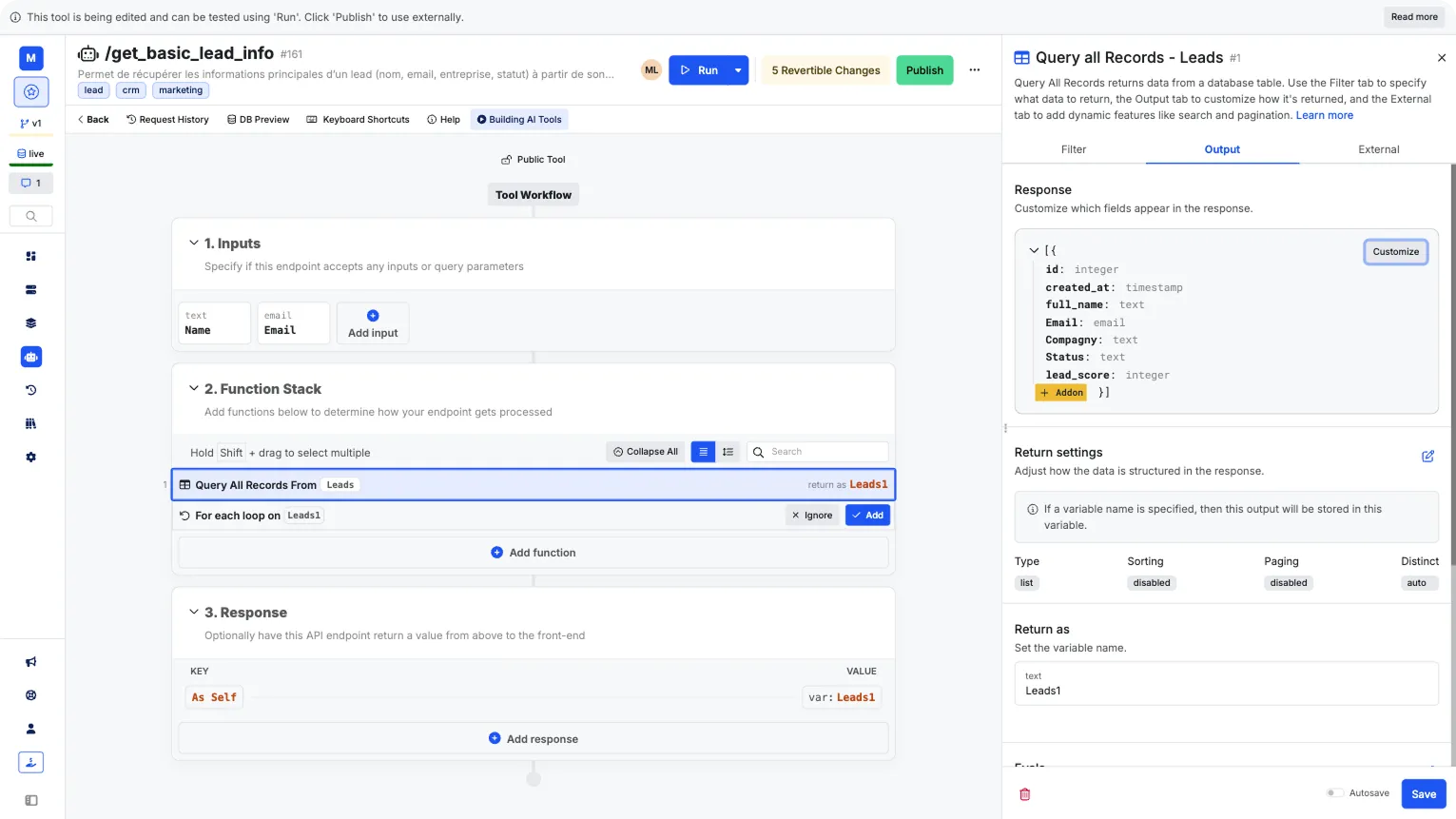This screenshot has width=1456, height=819.
Task: Click the Paging disabled setting
Action: click(x=1289, y=583)
